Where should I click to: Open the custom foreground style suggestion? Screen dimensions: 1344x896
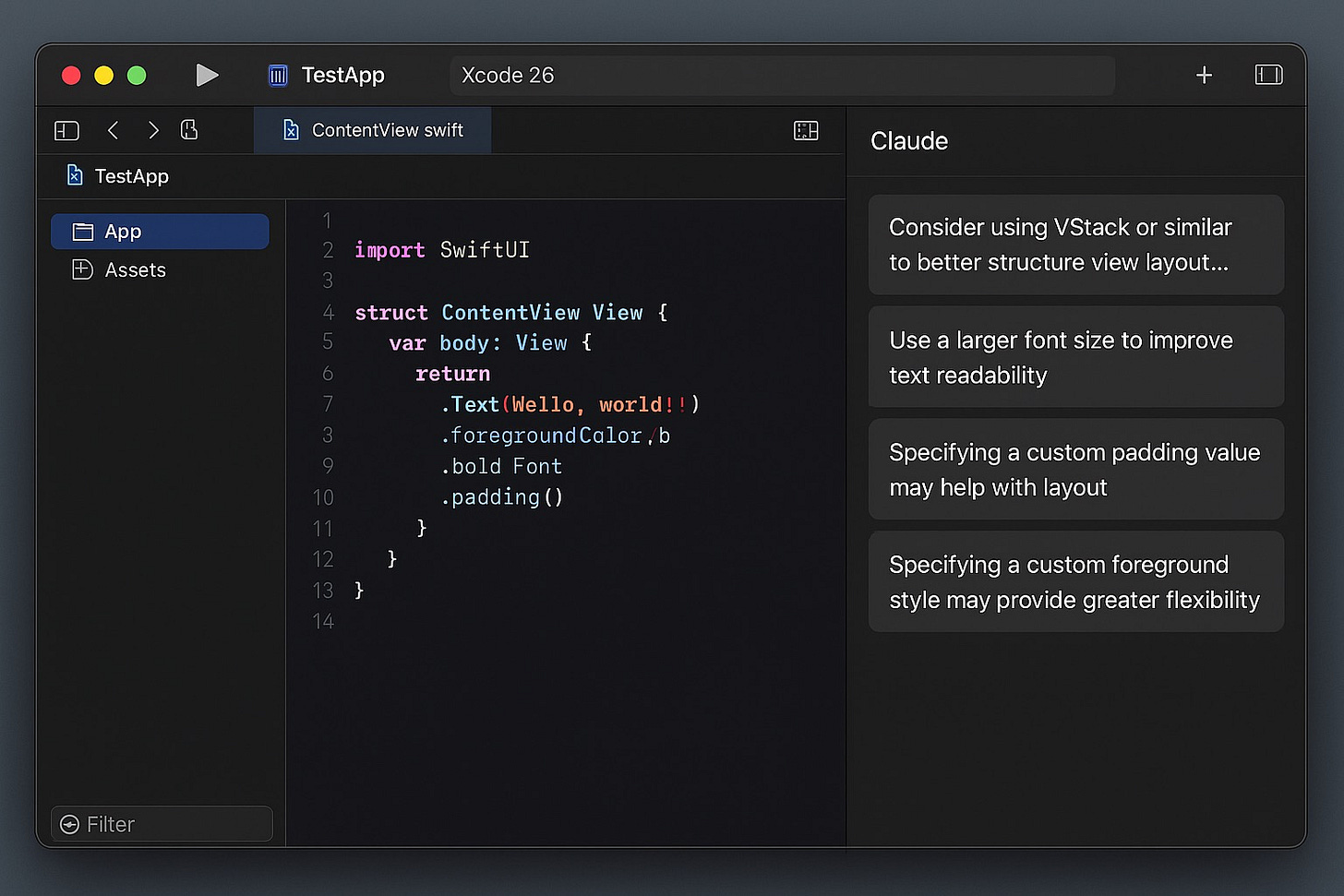coord(1076,581)
